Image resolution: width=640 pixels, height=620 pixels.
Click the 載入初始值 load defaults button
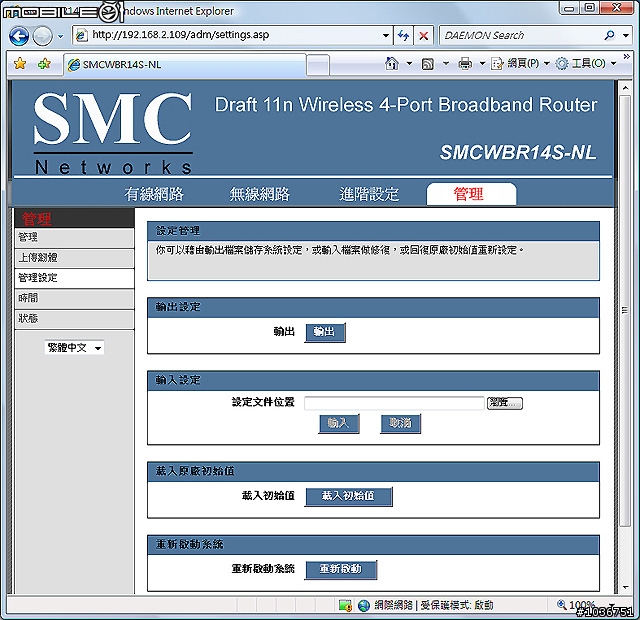coord(349,496)
